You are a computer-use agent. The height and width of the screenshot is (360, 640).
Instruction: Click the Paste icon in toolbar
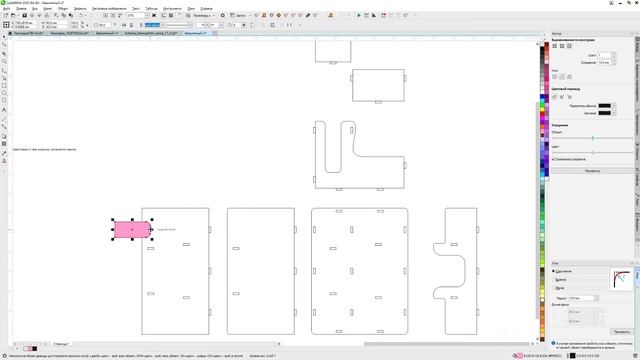pyautogui.click(x=71, y=16)
